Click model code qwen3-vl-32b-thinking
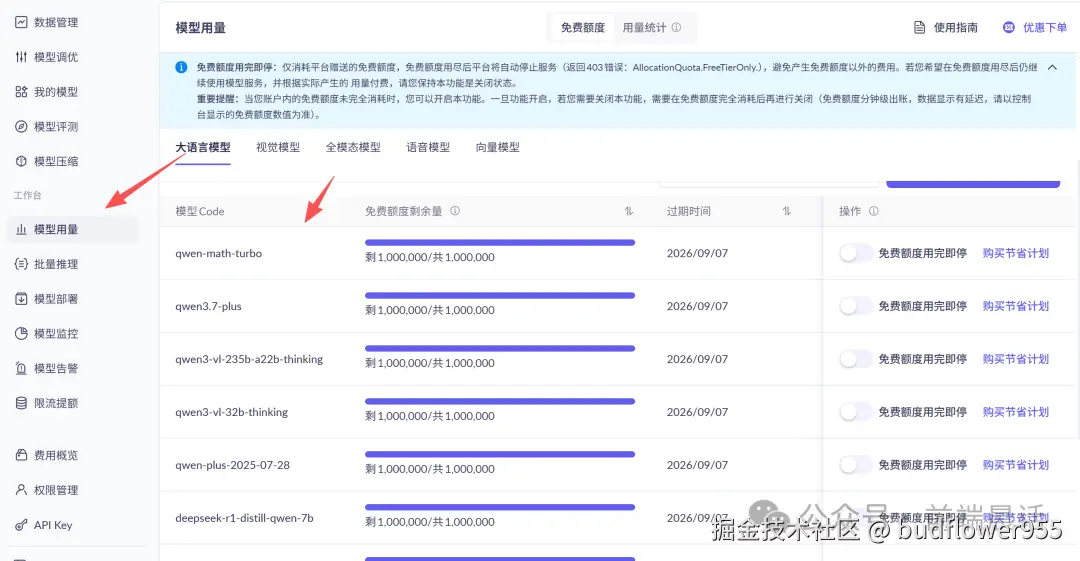Screen dimensions: 1080x561 click(232, 412)
